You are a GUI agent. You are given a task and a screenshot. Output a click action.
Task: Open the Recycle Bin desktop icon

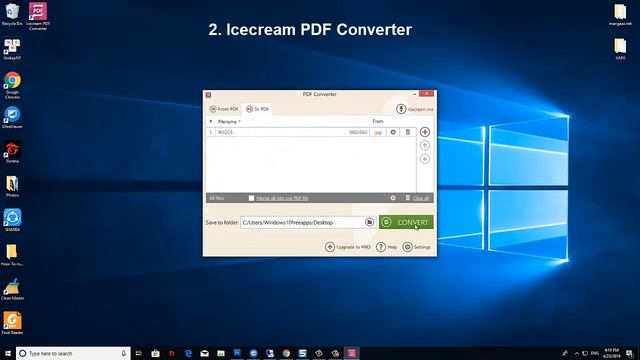pos(12,15)
